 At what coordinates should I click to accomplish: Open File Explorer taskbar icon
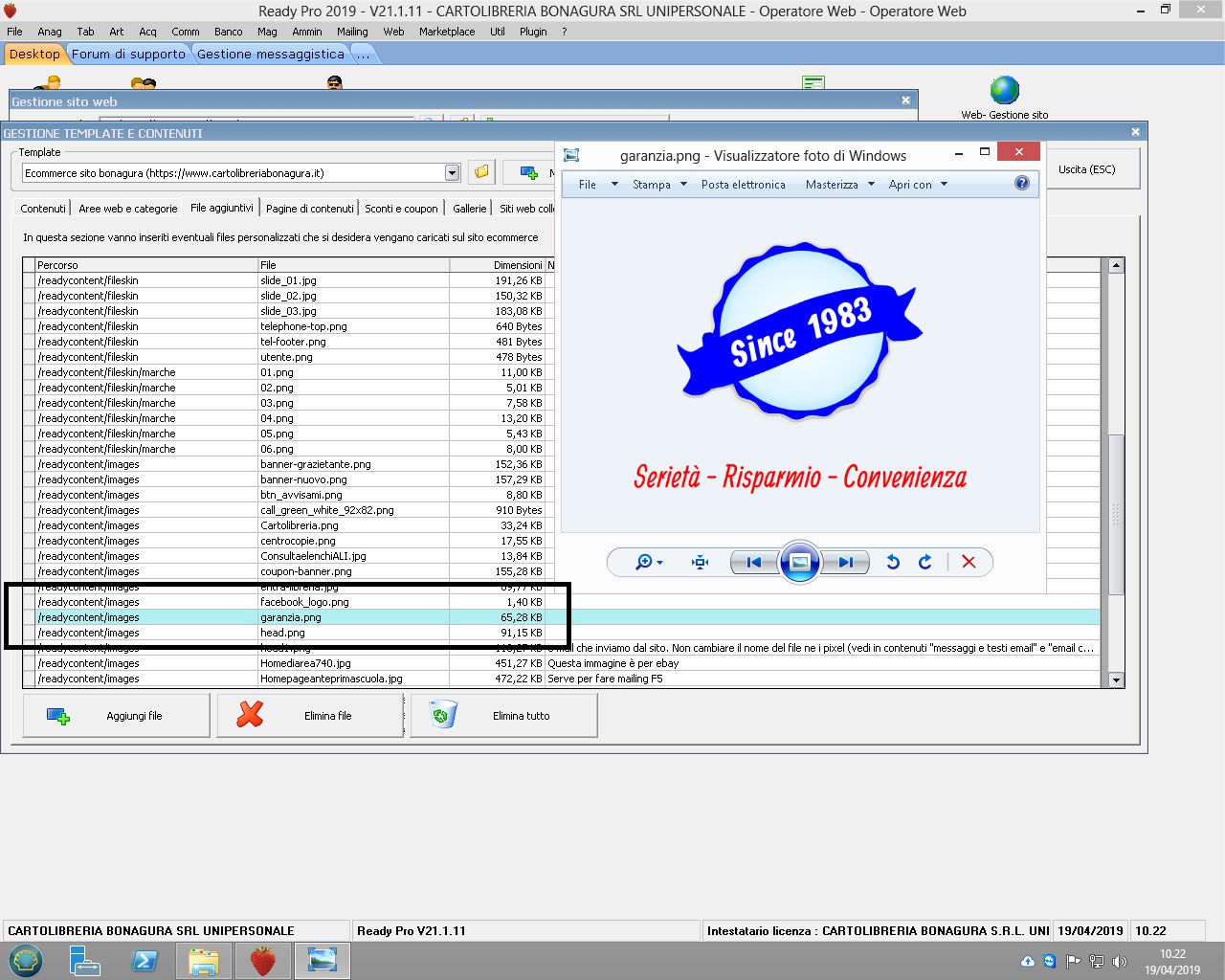(204, 961)
